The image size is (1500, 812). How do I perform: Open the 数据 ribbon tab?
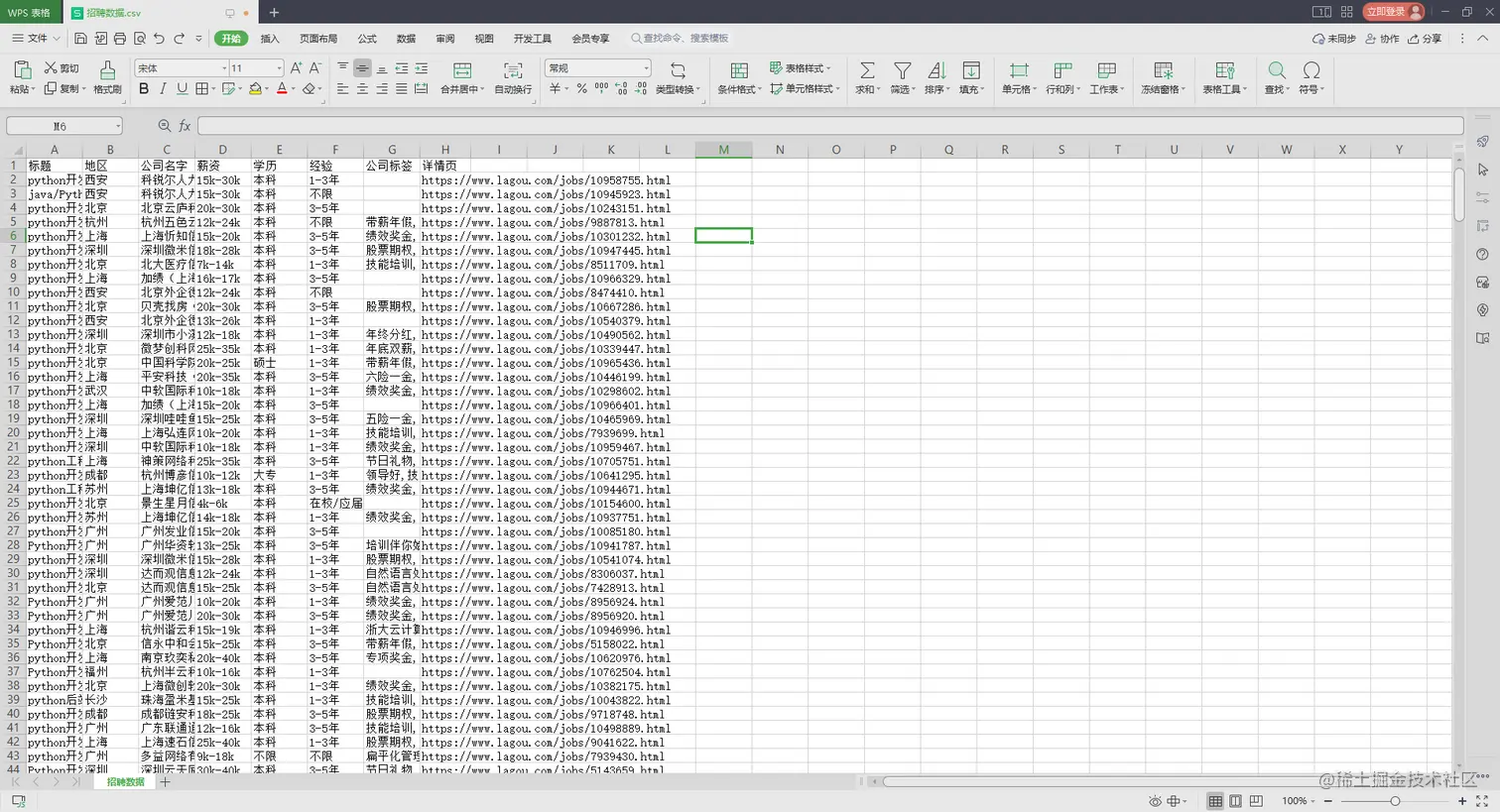tap(406, 39)
